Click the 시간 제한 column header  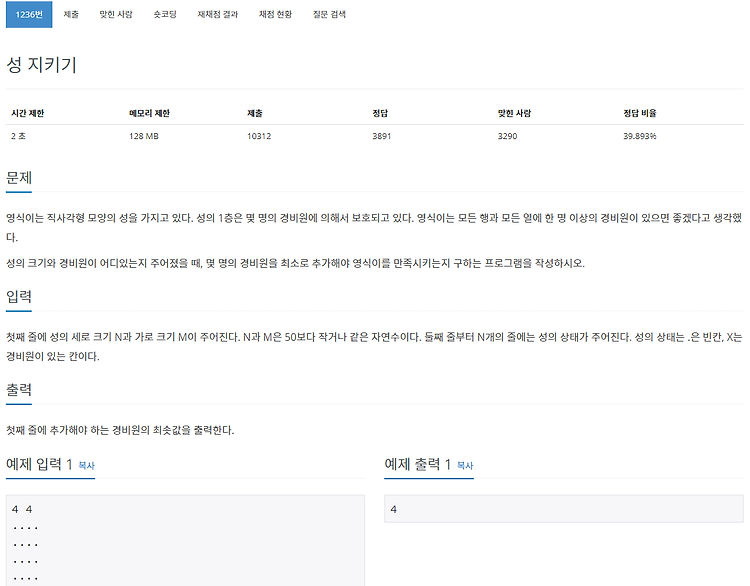click(x=28, y=113)
